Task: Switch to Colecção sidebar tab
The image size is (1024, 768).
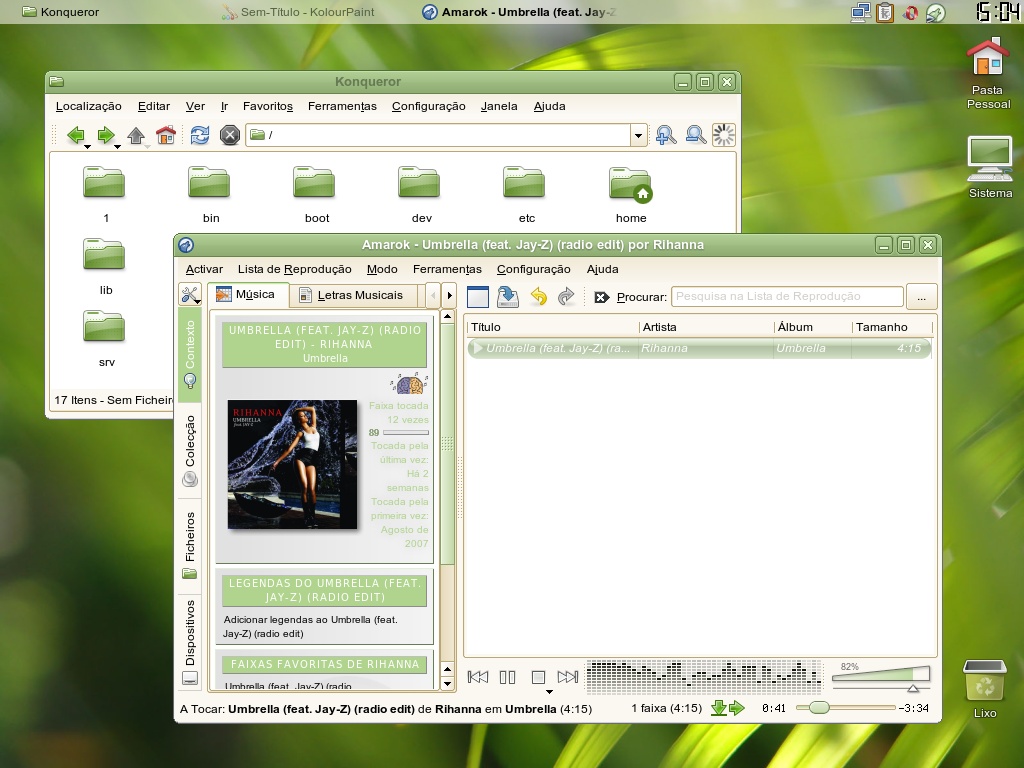Action: pos(190,451)
